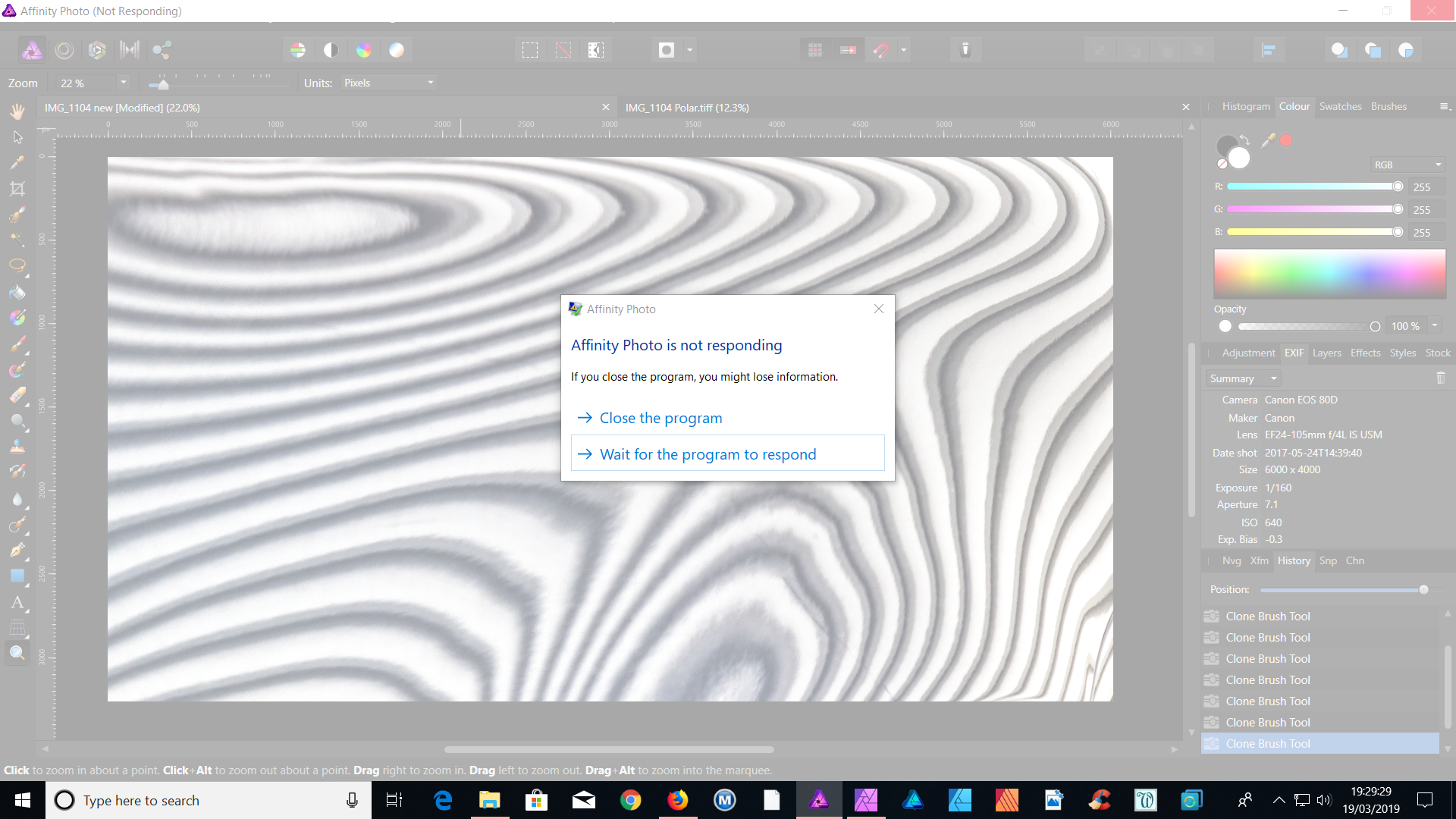Click the Deselect icon
This screenshot has width=1456, height=819.
pos(563,50)
